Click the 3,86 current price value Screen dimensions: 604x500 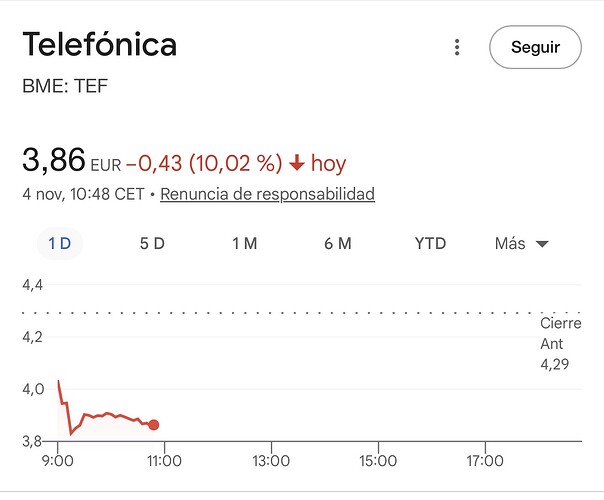(x=54, y=160)
